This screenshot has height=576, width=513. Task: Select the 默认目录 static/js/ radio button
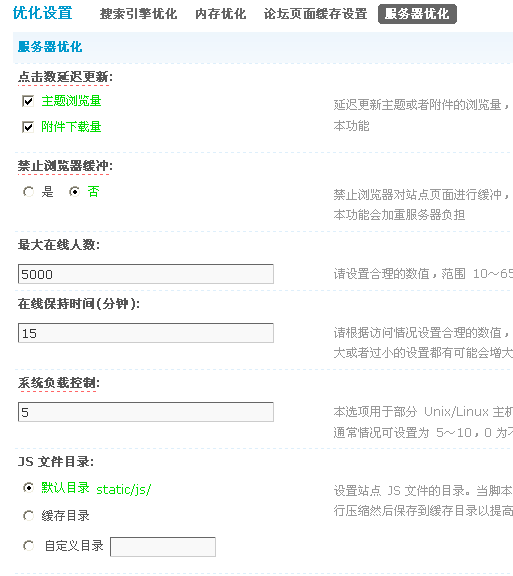(x=28, y=488)
